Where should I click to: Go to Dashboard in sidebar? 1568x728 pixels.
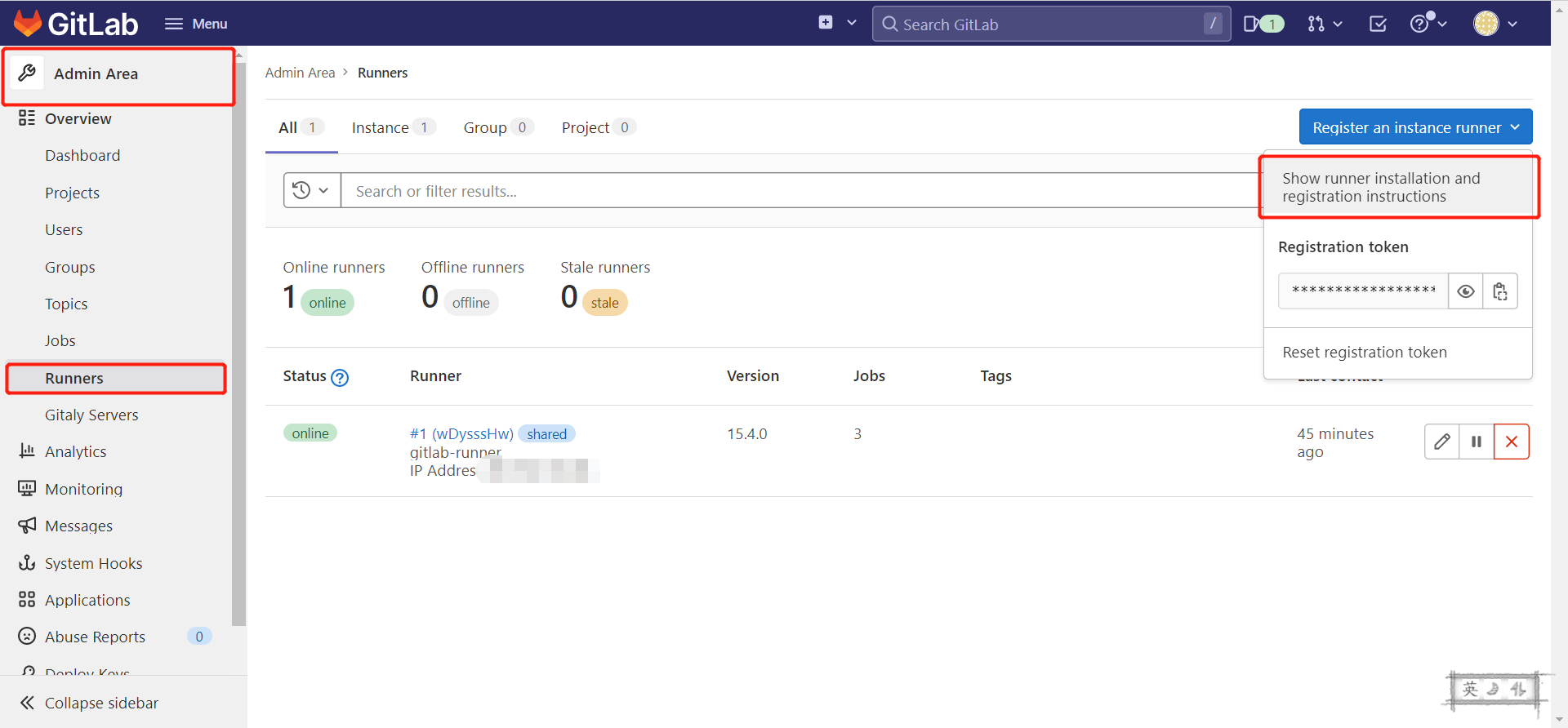tap(82, 155)
